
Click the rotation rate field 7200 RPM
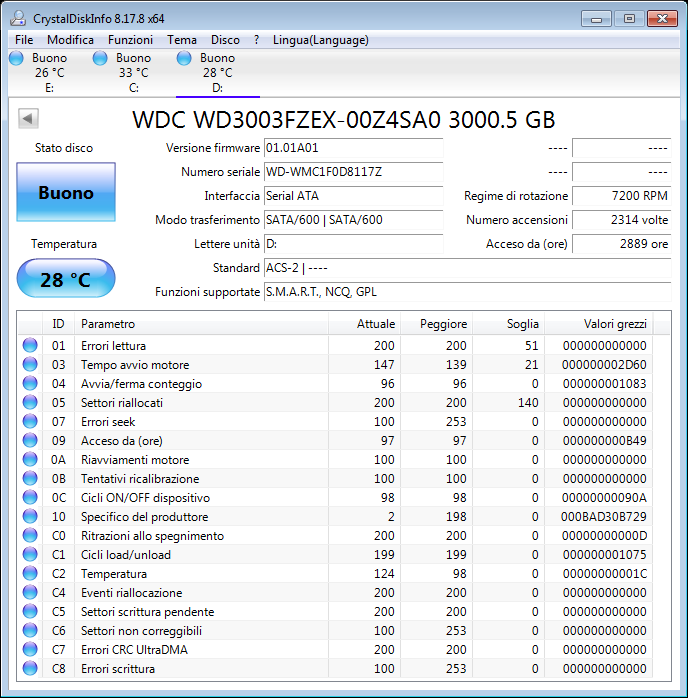click(x=622, y=196)
